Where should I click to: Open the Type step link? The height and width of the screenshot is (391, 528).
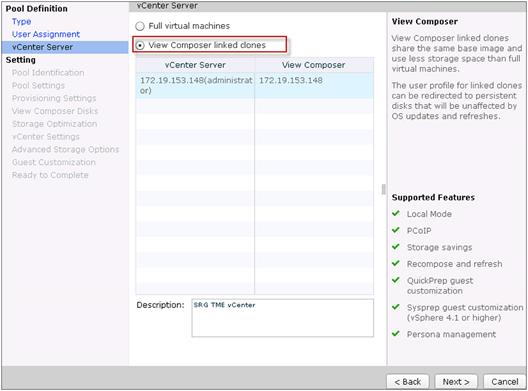(22, 22)
